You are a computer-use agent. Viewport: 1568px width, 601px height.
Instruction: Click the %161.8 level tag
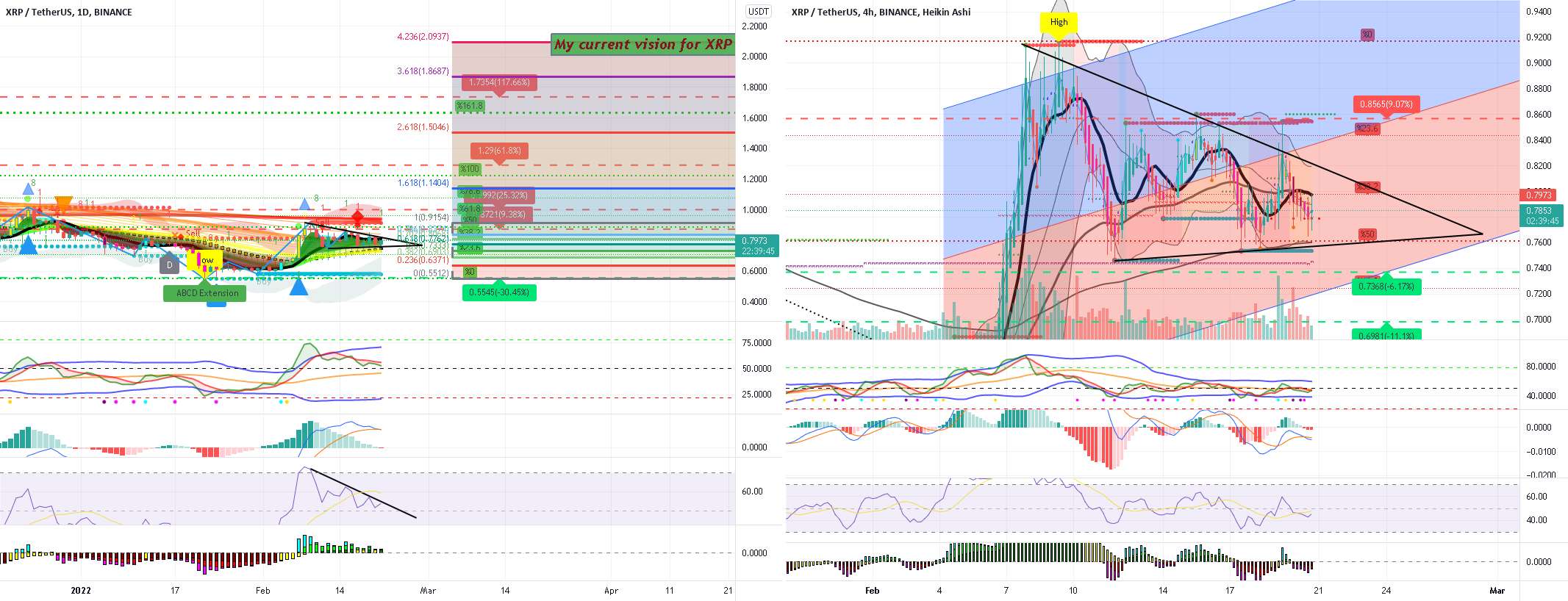tap(470, 106)
